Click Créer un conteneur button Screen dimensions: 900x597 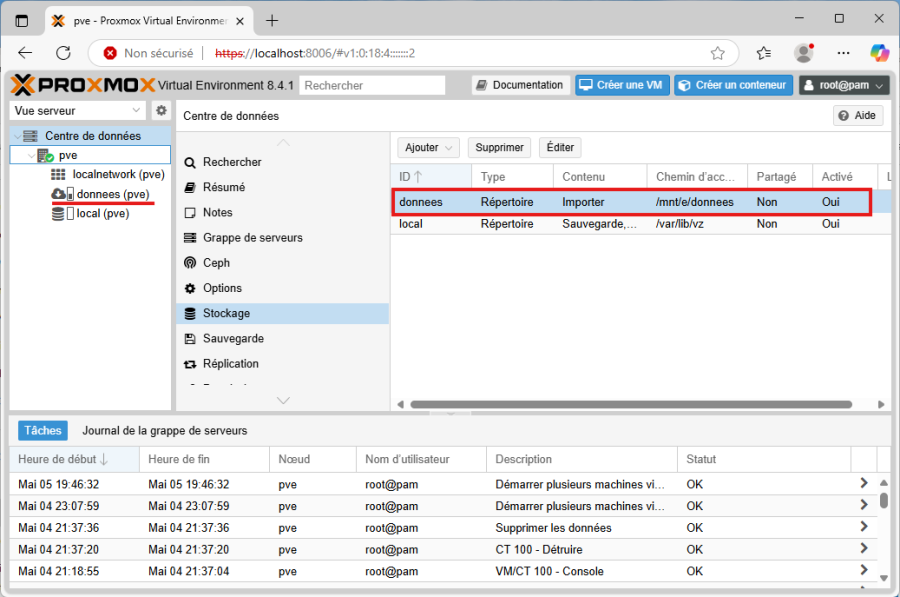pos(733,85)
